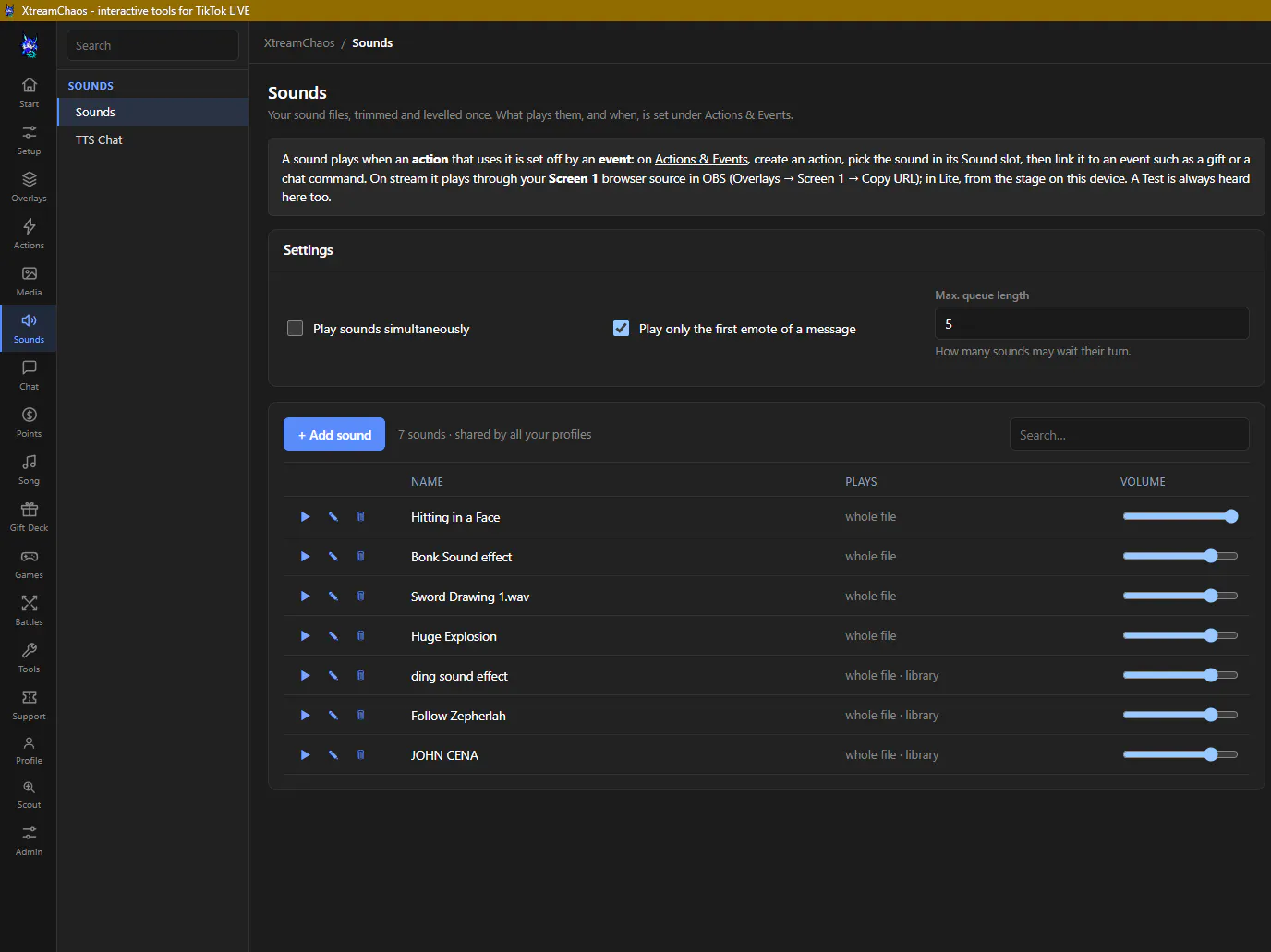Delete the Sword Drawing 1.wav sound

[x=360, y=597]
